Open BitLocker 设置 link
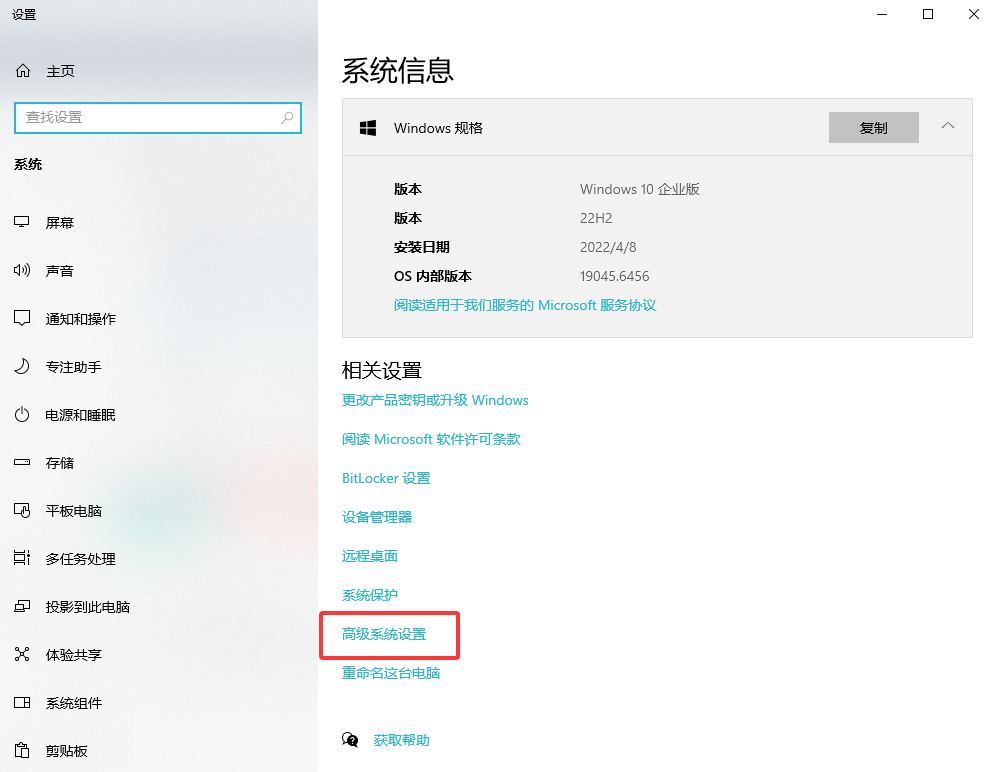Image resolution: width=992 pixels, height=772 pixels. (x=386, y=478)
